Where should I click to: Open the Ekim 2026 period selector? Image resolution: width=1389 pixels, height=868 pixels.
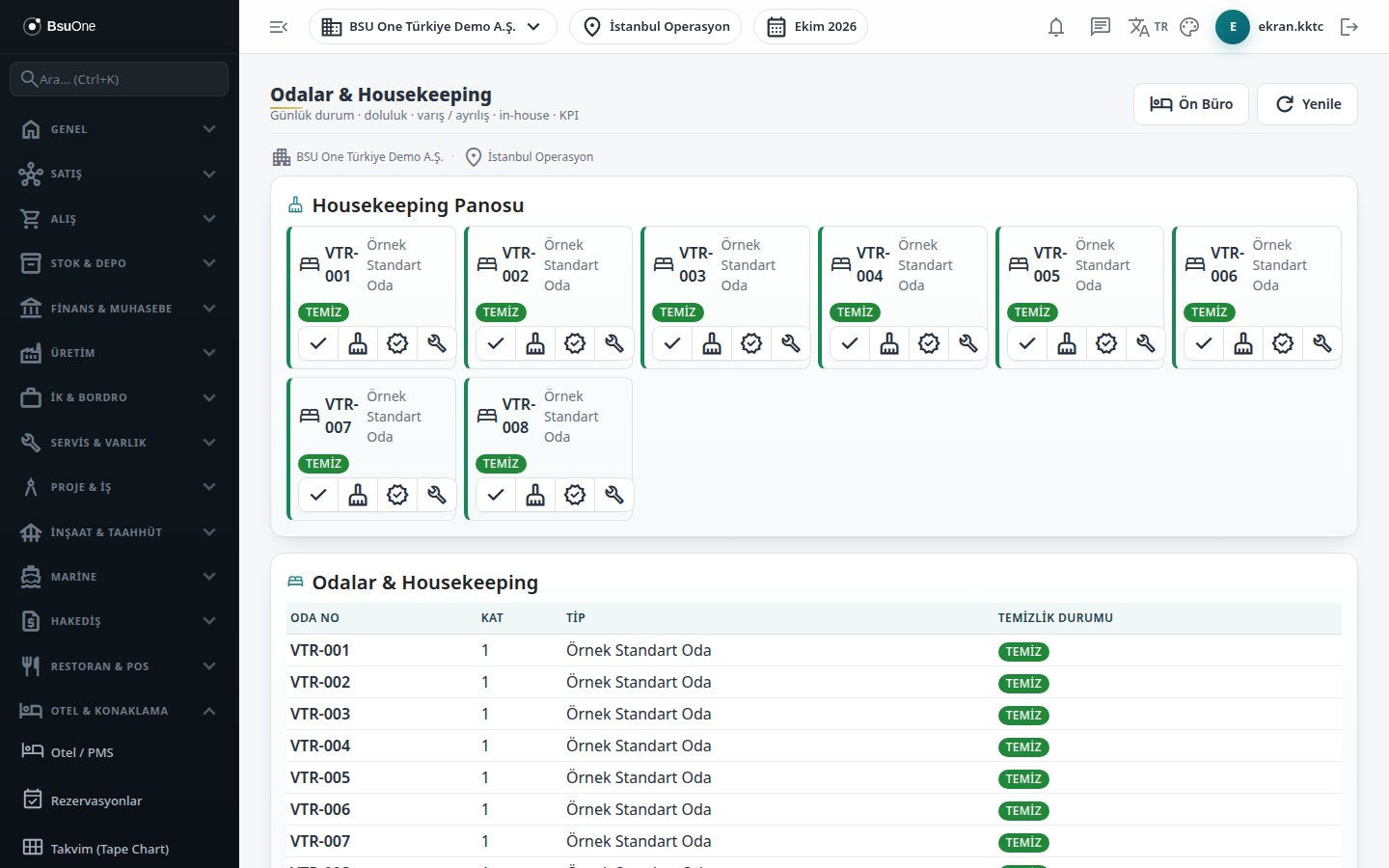click(x=811, y=27)
